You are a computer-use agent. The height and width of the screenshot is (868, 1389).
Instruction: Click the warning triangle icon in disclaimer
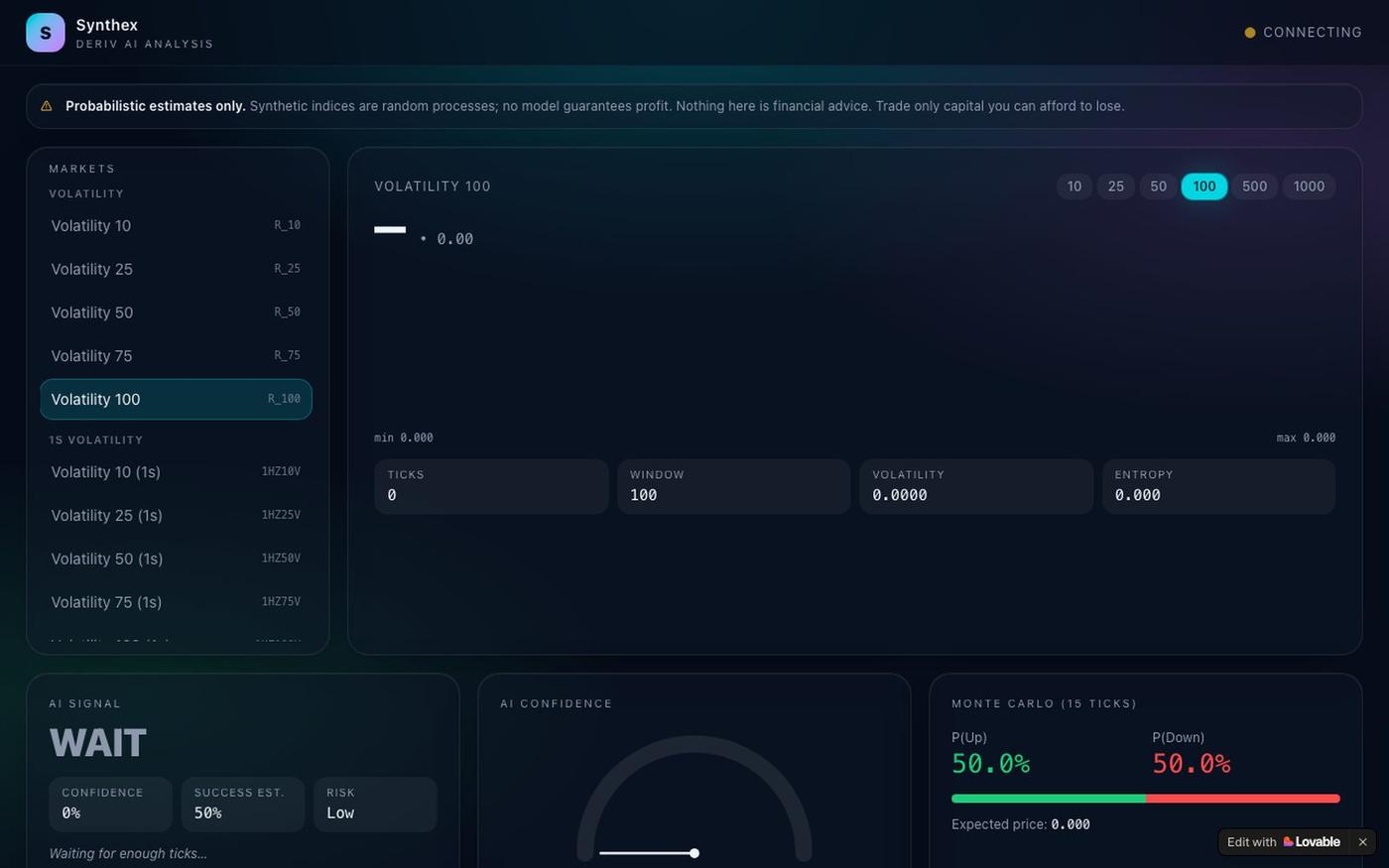tap(46, 106)
